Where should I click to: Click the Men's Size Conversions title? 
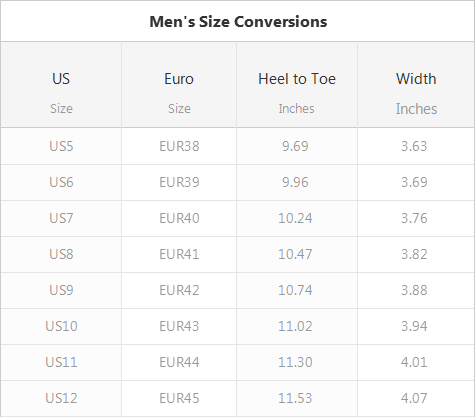tap(238, 22)
